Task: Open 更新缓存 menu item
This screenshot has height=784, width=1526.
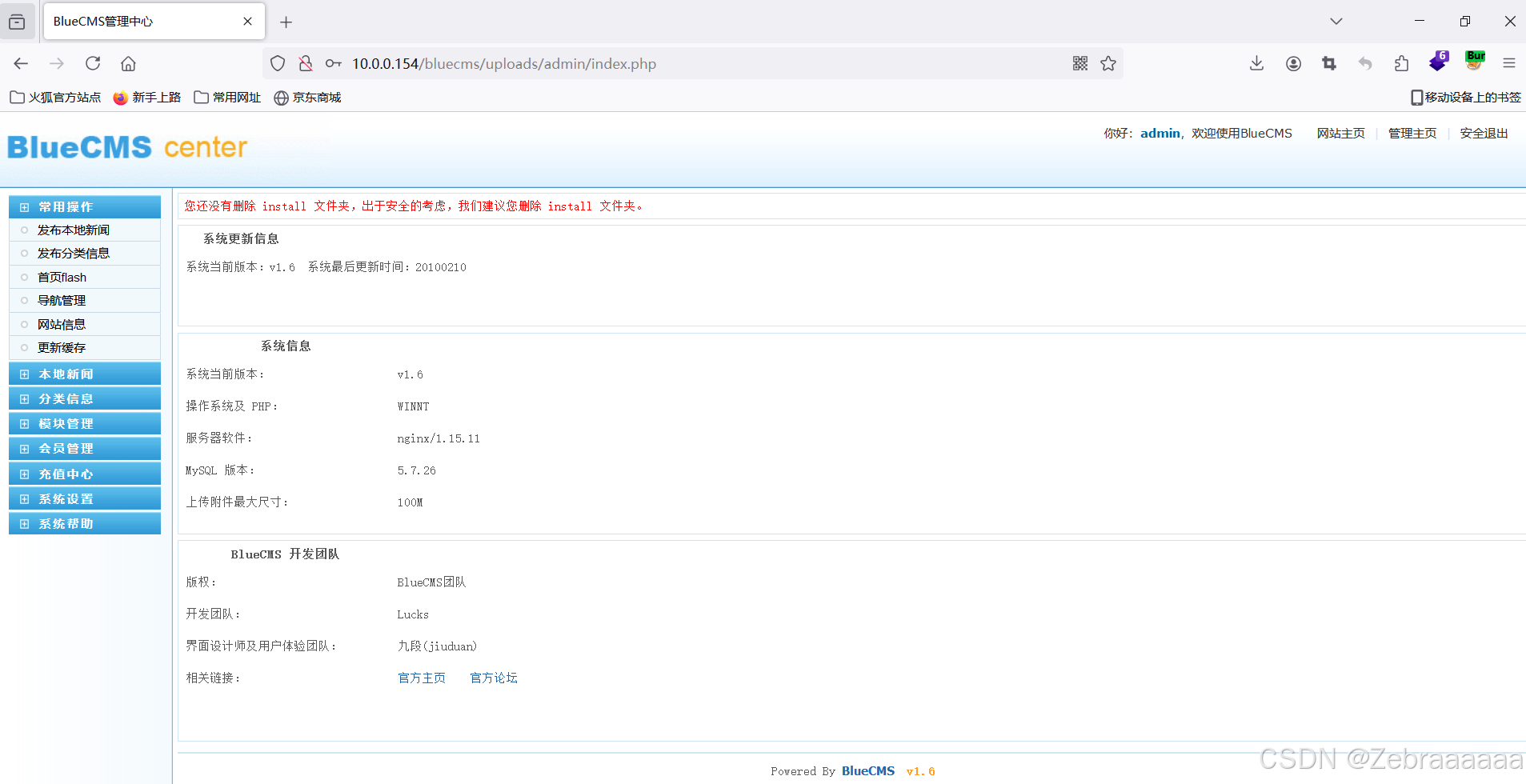Action: pyautogui.click(x=62, y=348)
